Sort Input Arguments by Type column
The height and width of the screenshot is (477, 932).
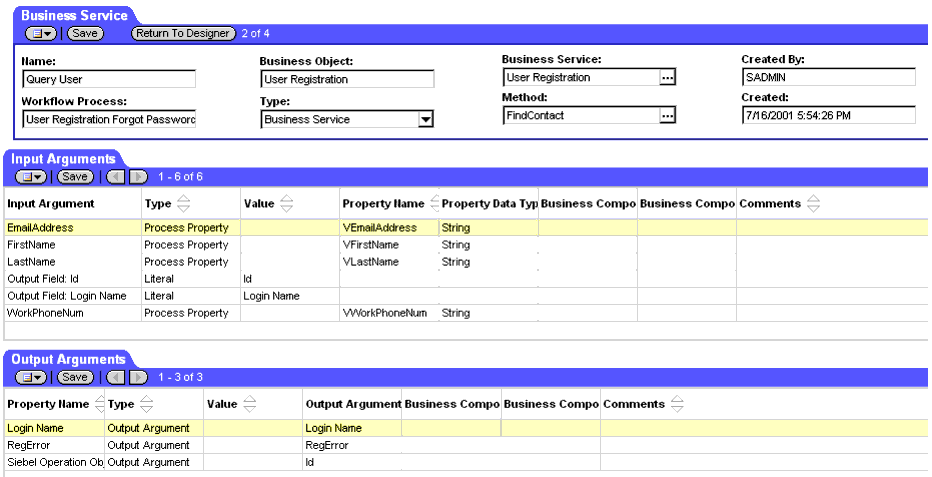tap(184, 204)
